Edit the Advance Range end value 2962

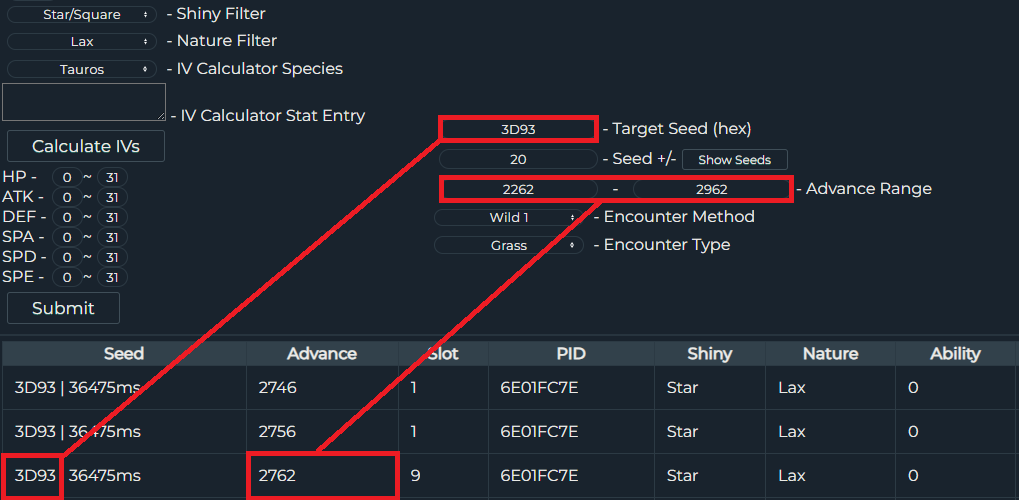[x=711, y=189]
